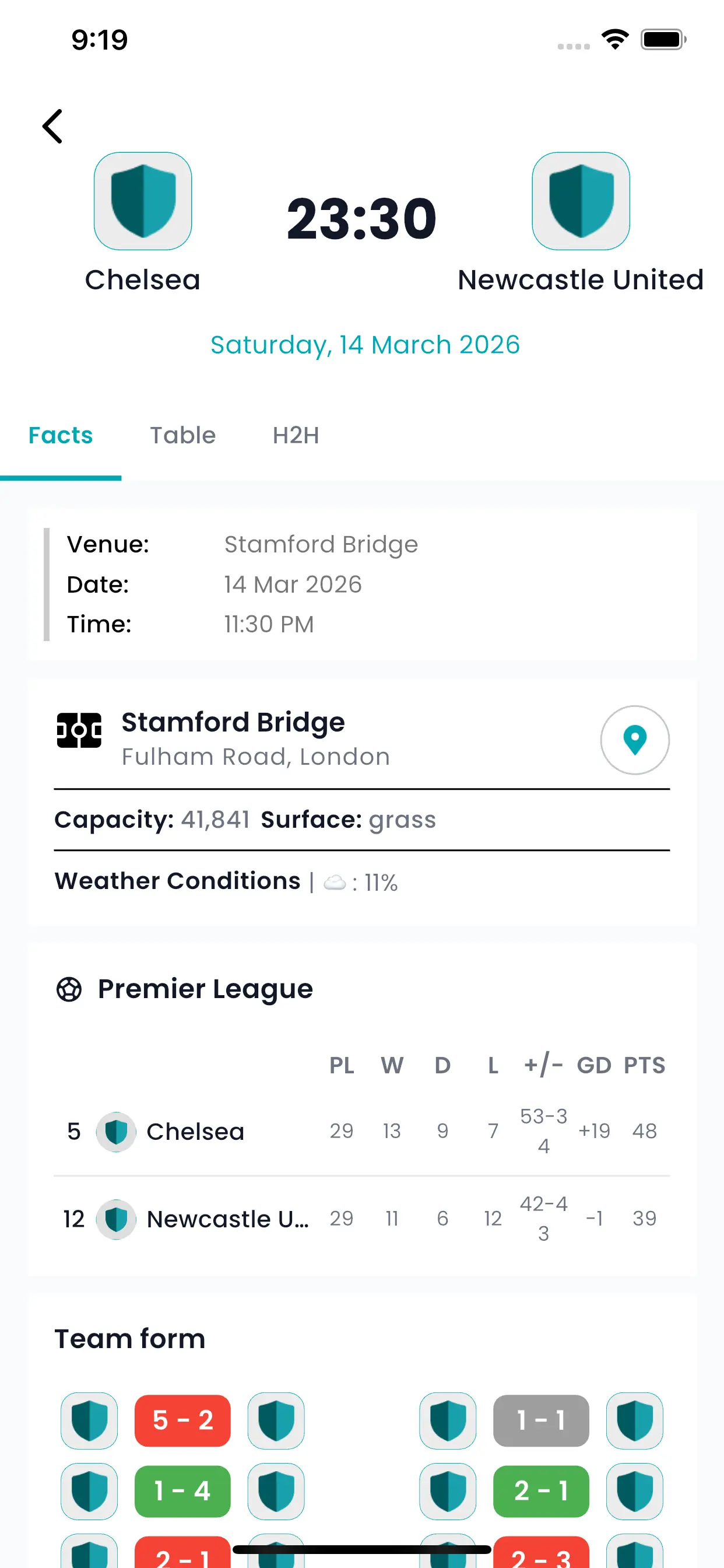Tap the cloud weather icon
Viewport: 724px width, 1568px height.
335,882
